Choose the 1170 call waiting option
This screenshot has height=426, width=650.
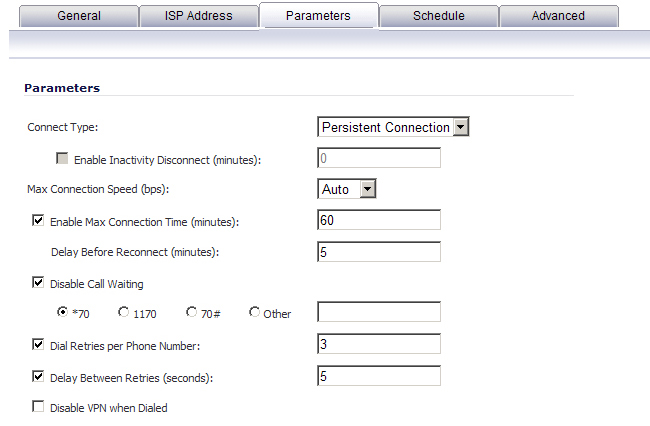[124, 312]
